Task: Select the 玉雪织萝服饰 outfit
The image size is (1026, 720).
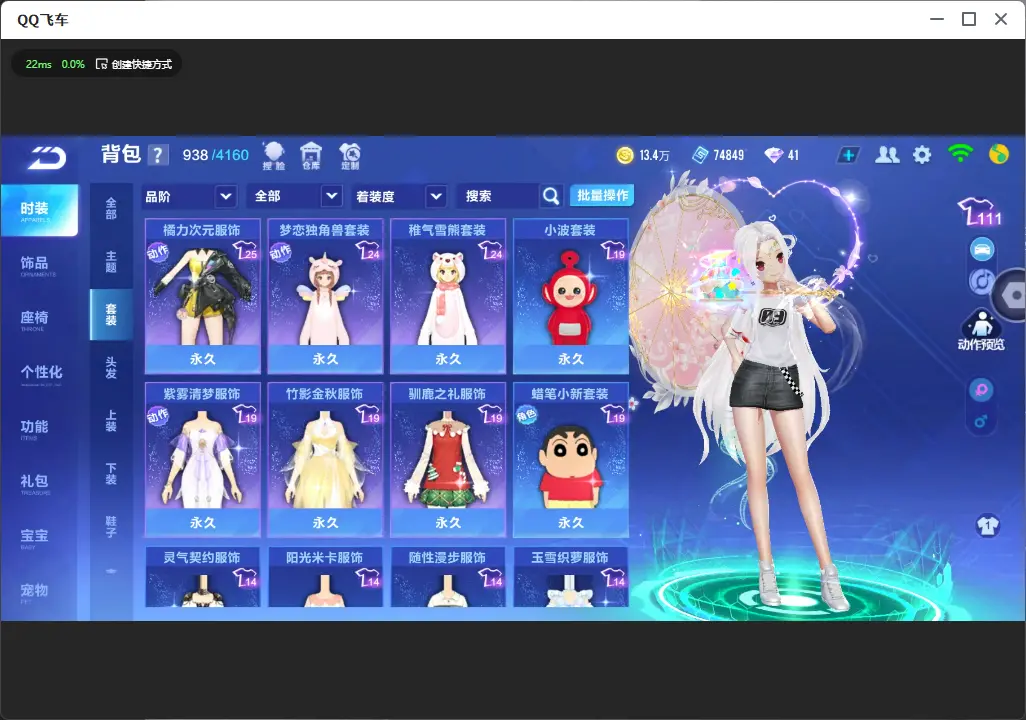Action: pyautogui.click(x=571, y=577)
